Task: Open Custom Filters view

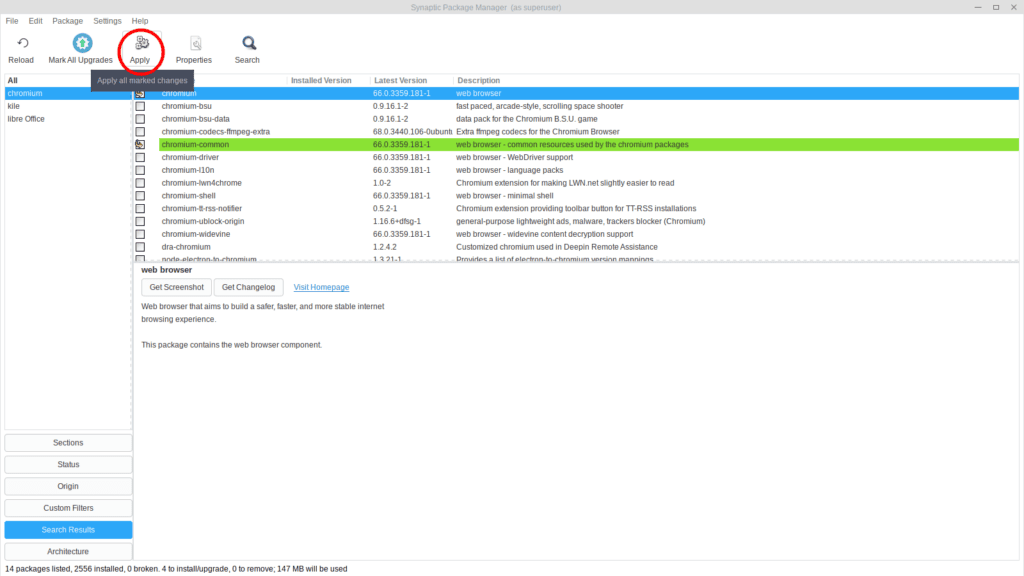Action: 68,508
